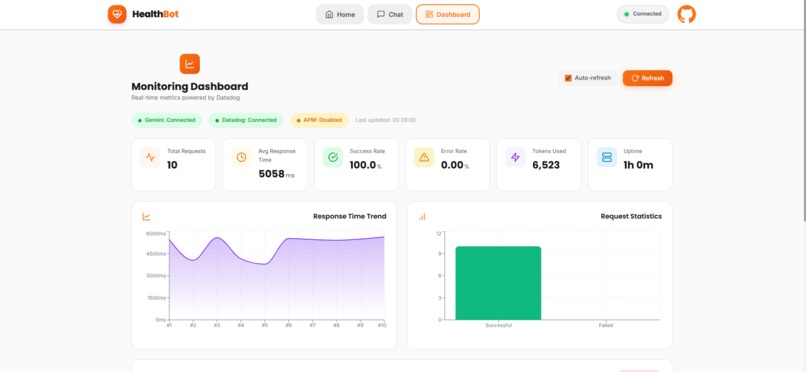Screen dimensions: 806x372
Task: Click the Last updated 20:28:00 text
Action: pos(386,120)
